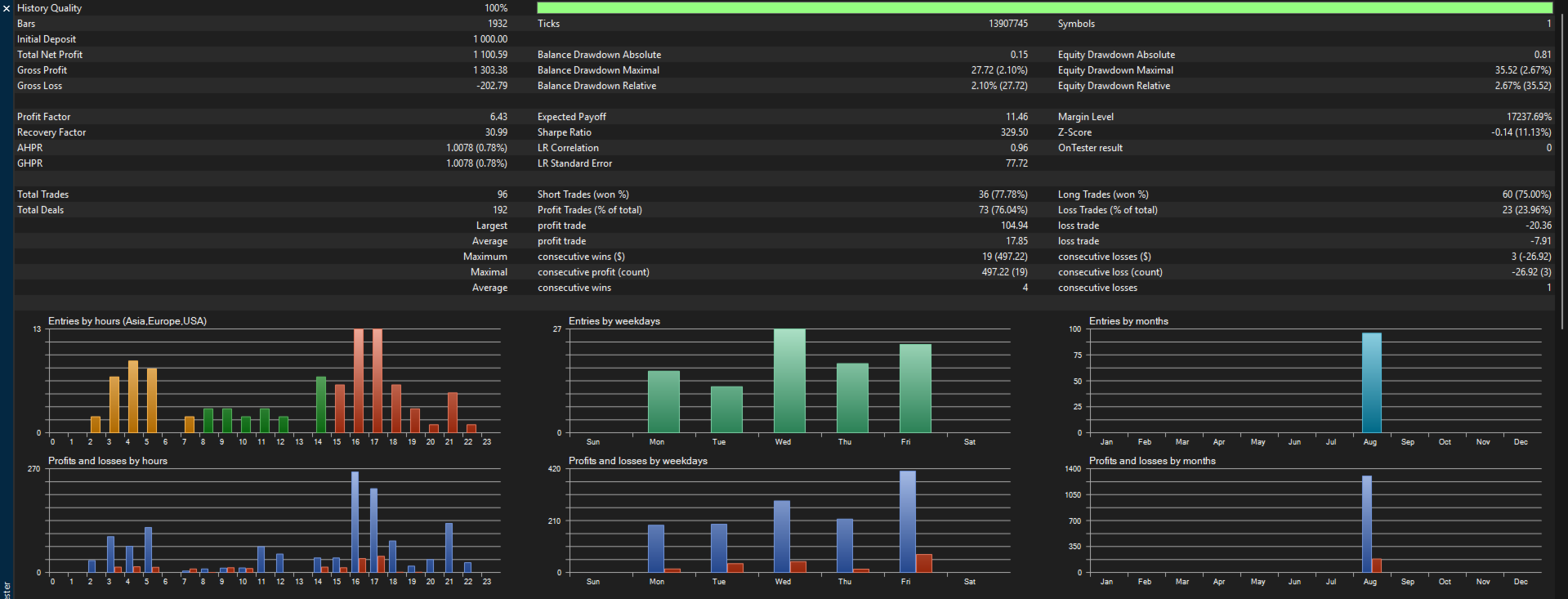Close the Strategy Tester panel
This screenshot has height=599, width=1568.
click(7, 8)
